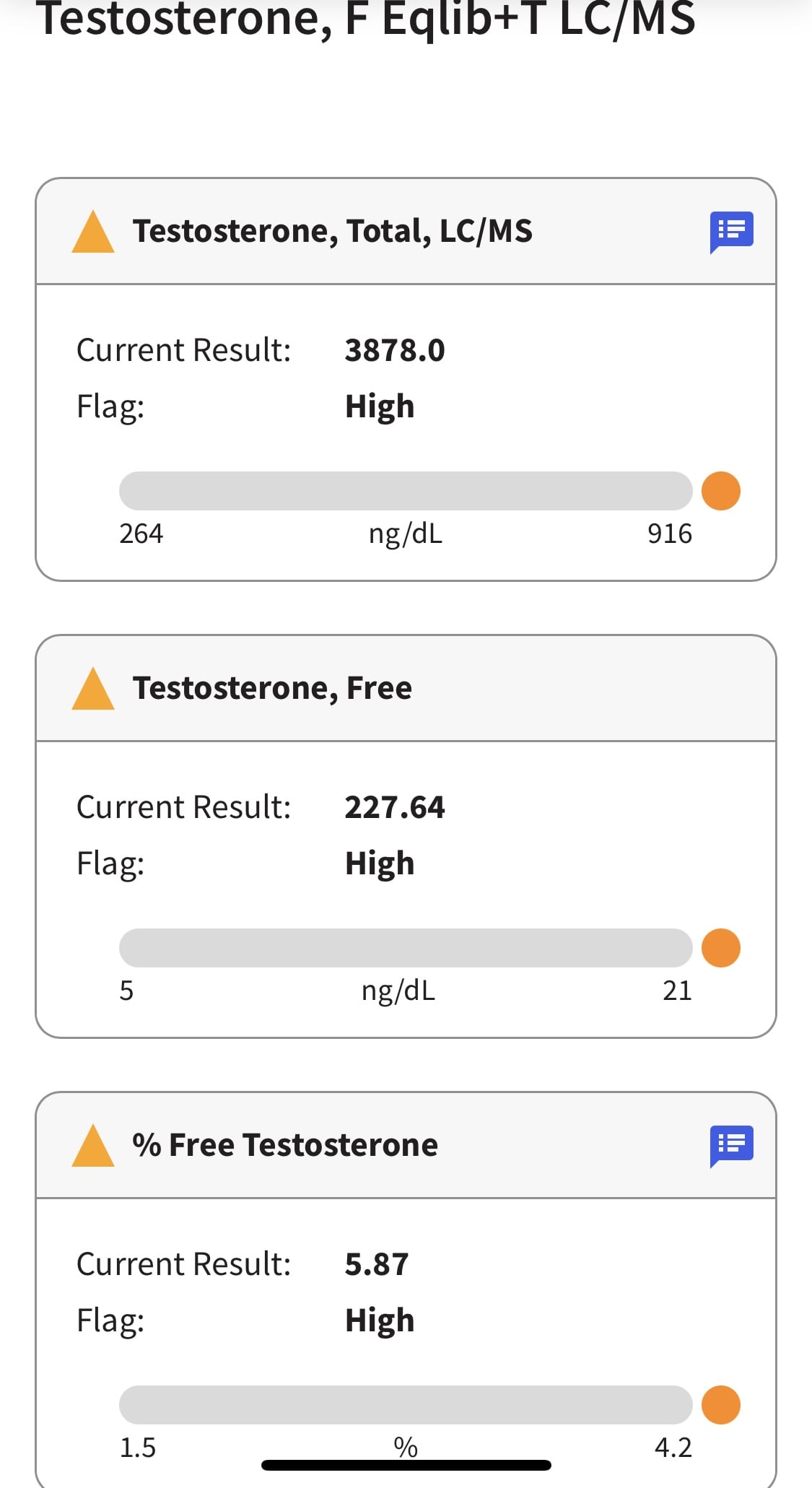The height and width of the screenshot is (1488, 812).
Task: Tap warning triangle beside Testosterone, Total, LC/MS
Action: click(x=93, y=232)
